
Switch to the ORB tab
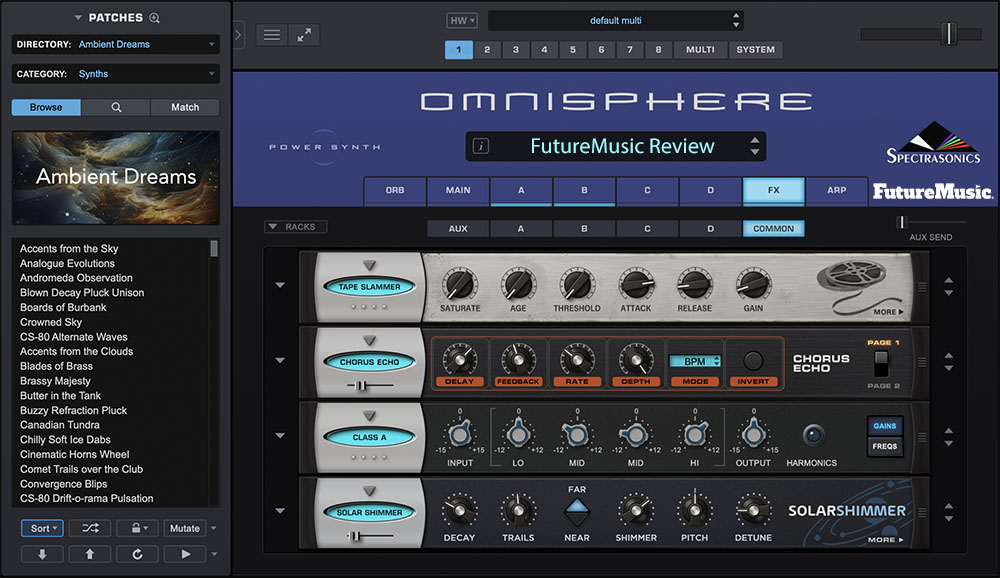395,190
